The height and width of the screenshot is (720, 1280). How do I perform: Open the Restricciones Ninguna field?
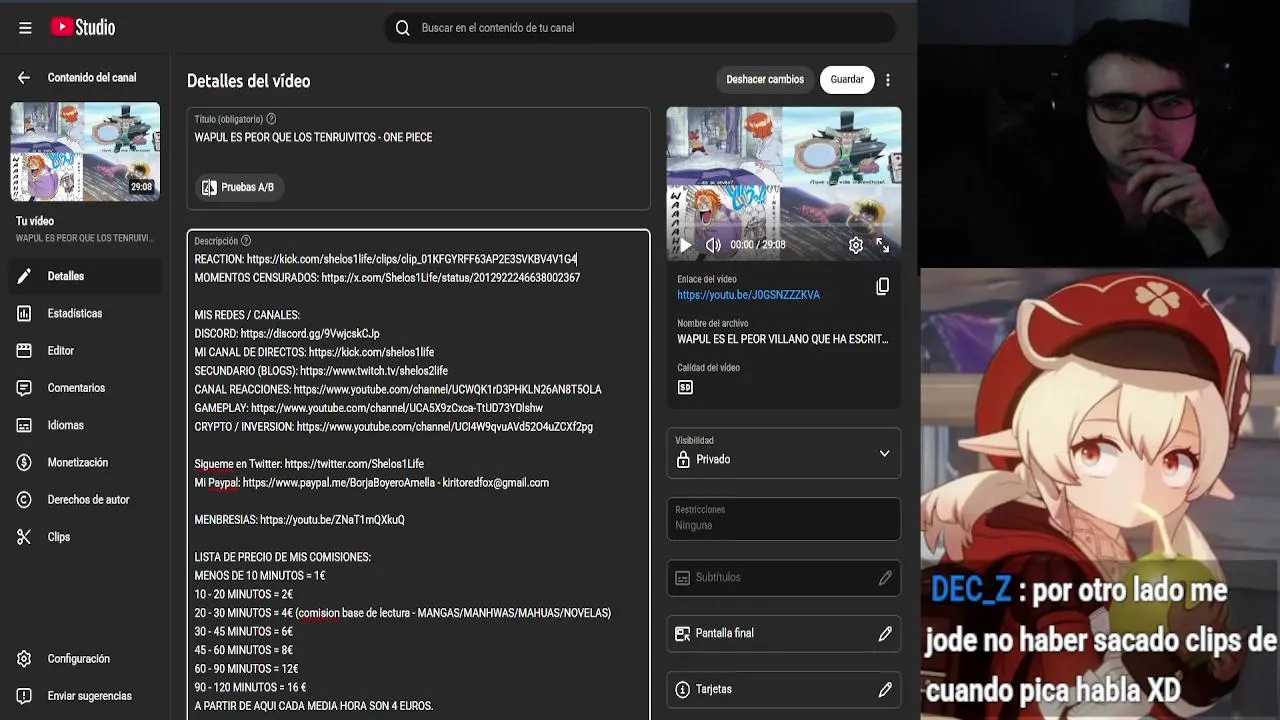[x=784, y=518]
